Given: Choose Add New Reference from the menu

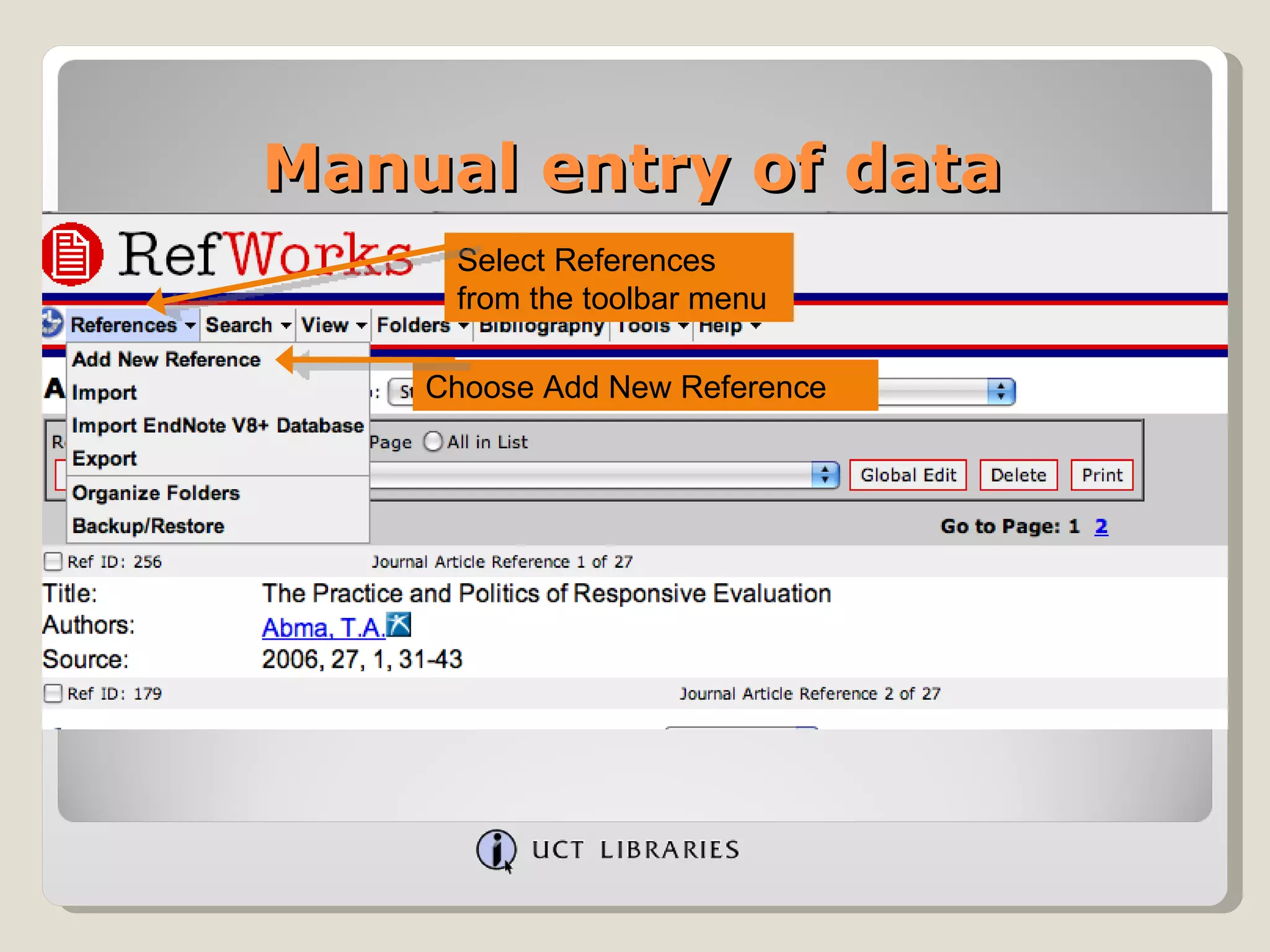Looking at the screenshot, I should tap(166, 359).
